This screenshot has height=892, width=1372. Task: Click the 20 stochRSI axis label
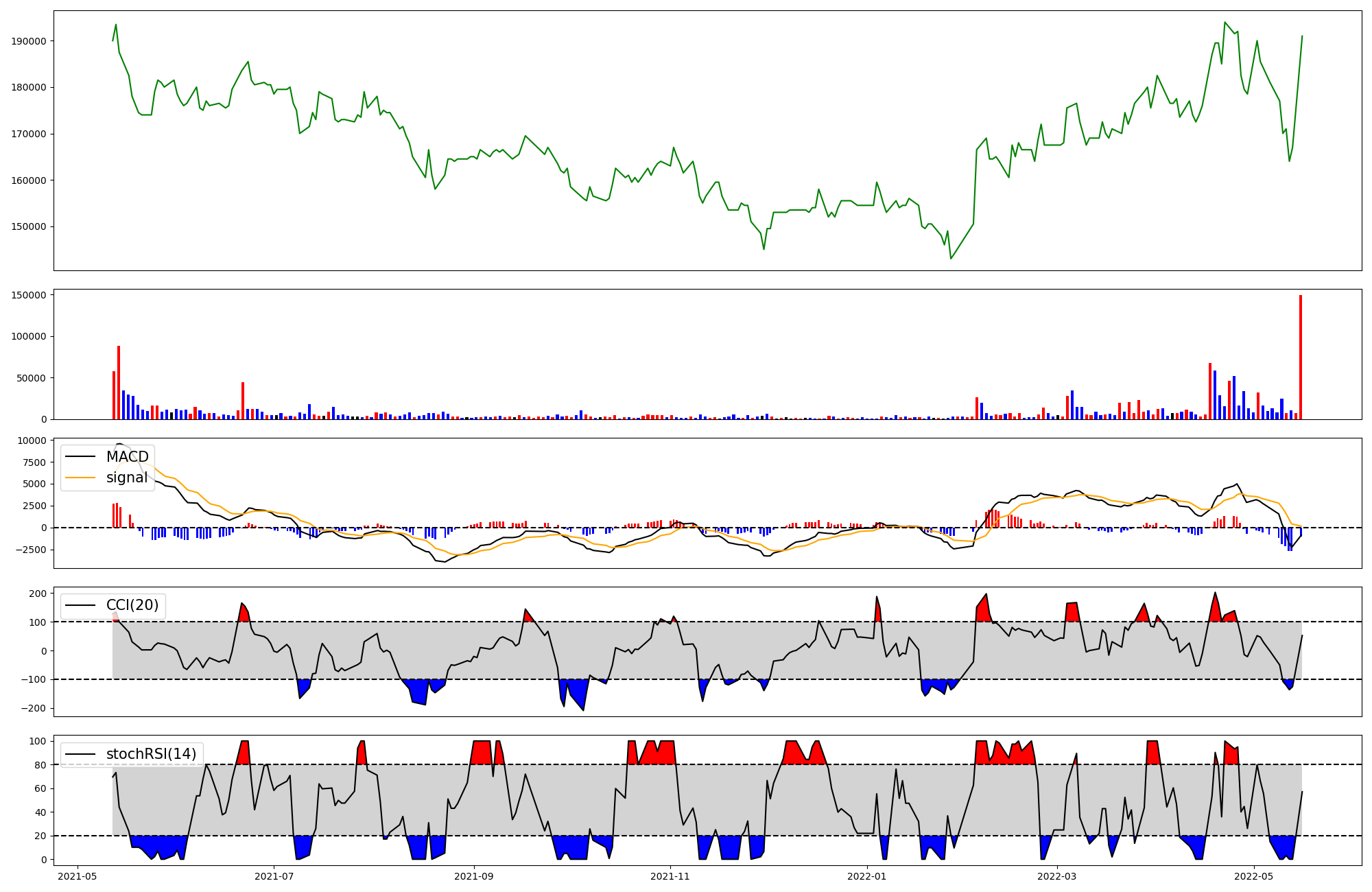[x=40, y=836]
